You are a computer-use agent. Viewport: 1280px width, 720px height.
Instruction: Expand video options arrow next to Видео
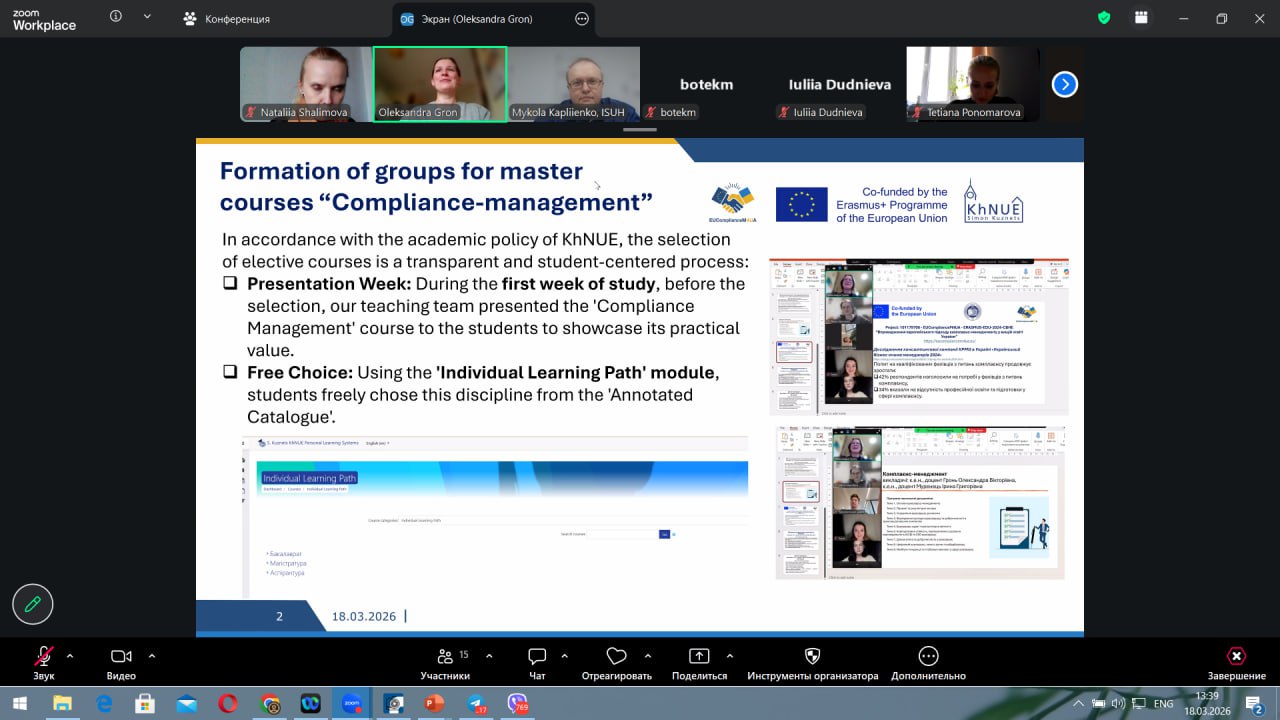[152, 656]
